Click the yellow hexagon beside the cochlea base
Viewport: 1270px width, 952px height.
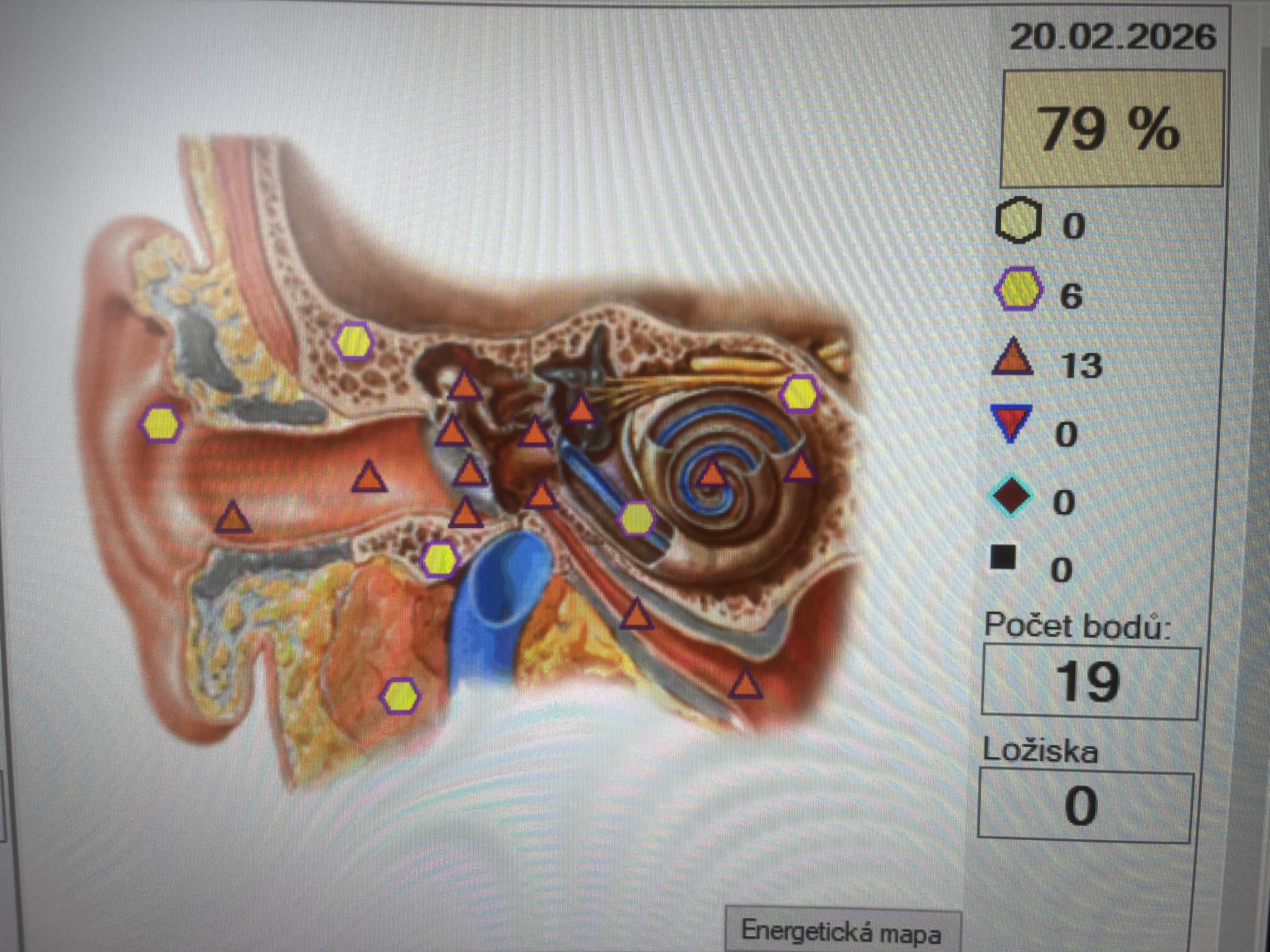point(636,518)
